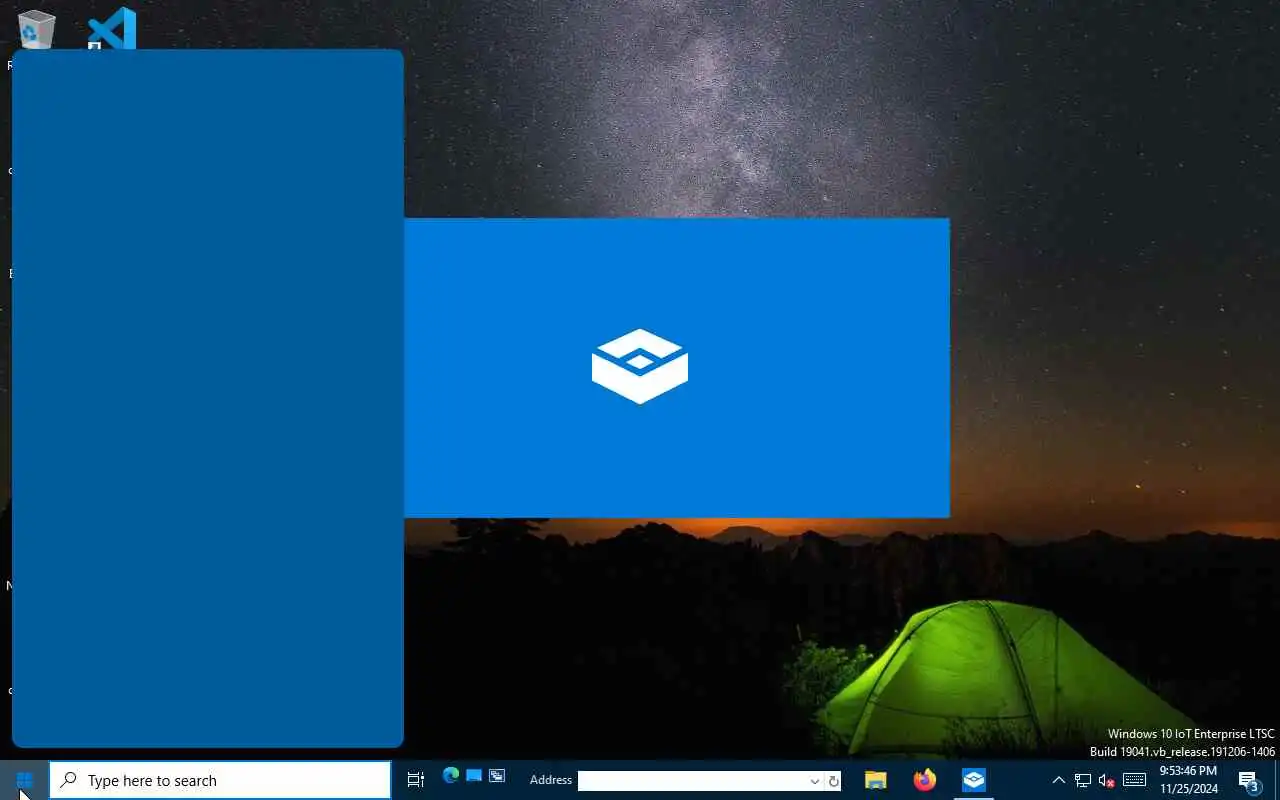
Task: Click the Address toolbar refresh button
Action: pyautogui.click(x=833, y=781)
